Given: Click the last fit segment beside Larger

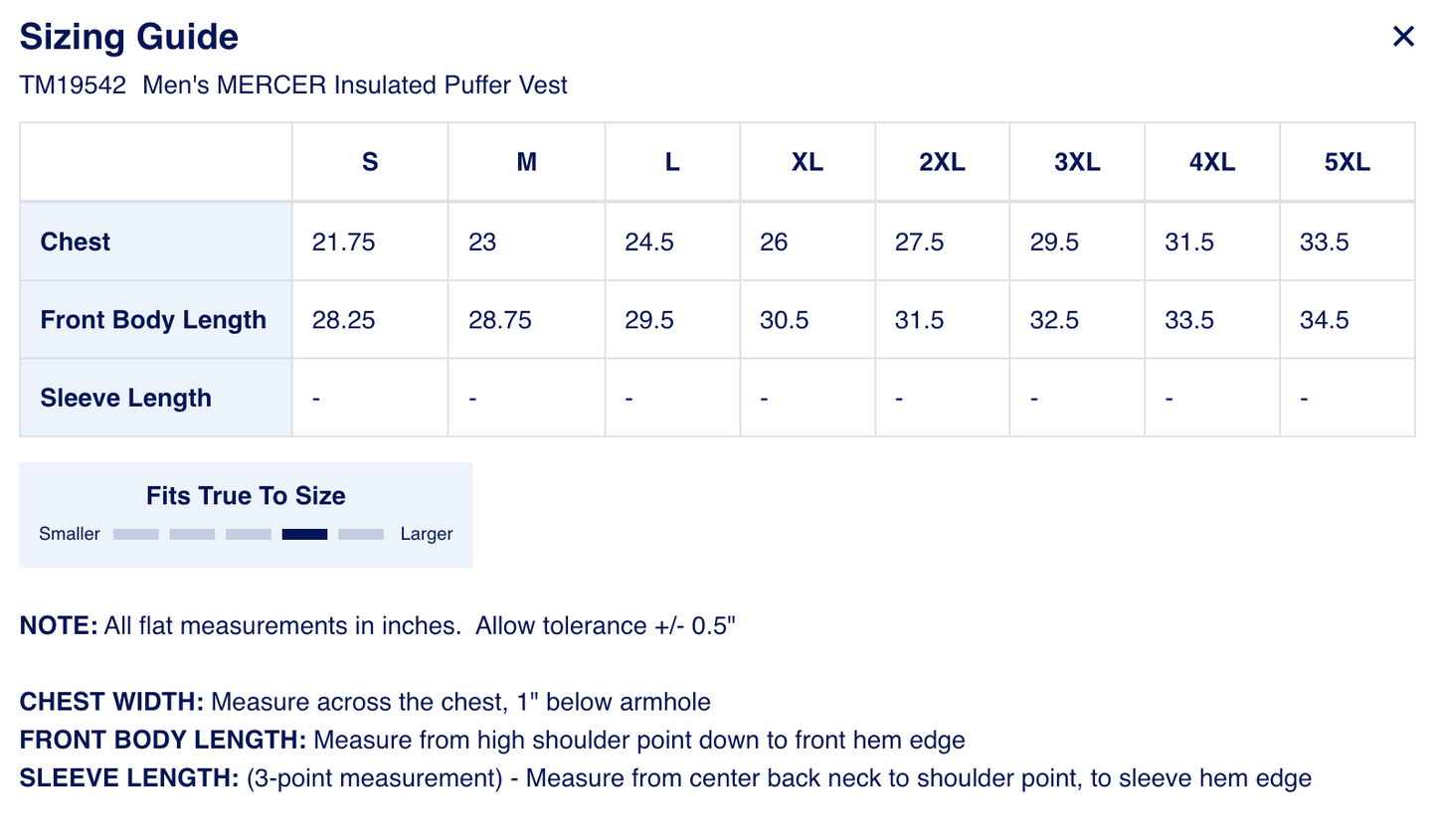Looking at the screenshot, I should (361, 535).
